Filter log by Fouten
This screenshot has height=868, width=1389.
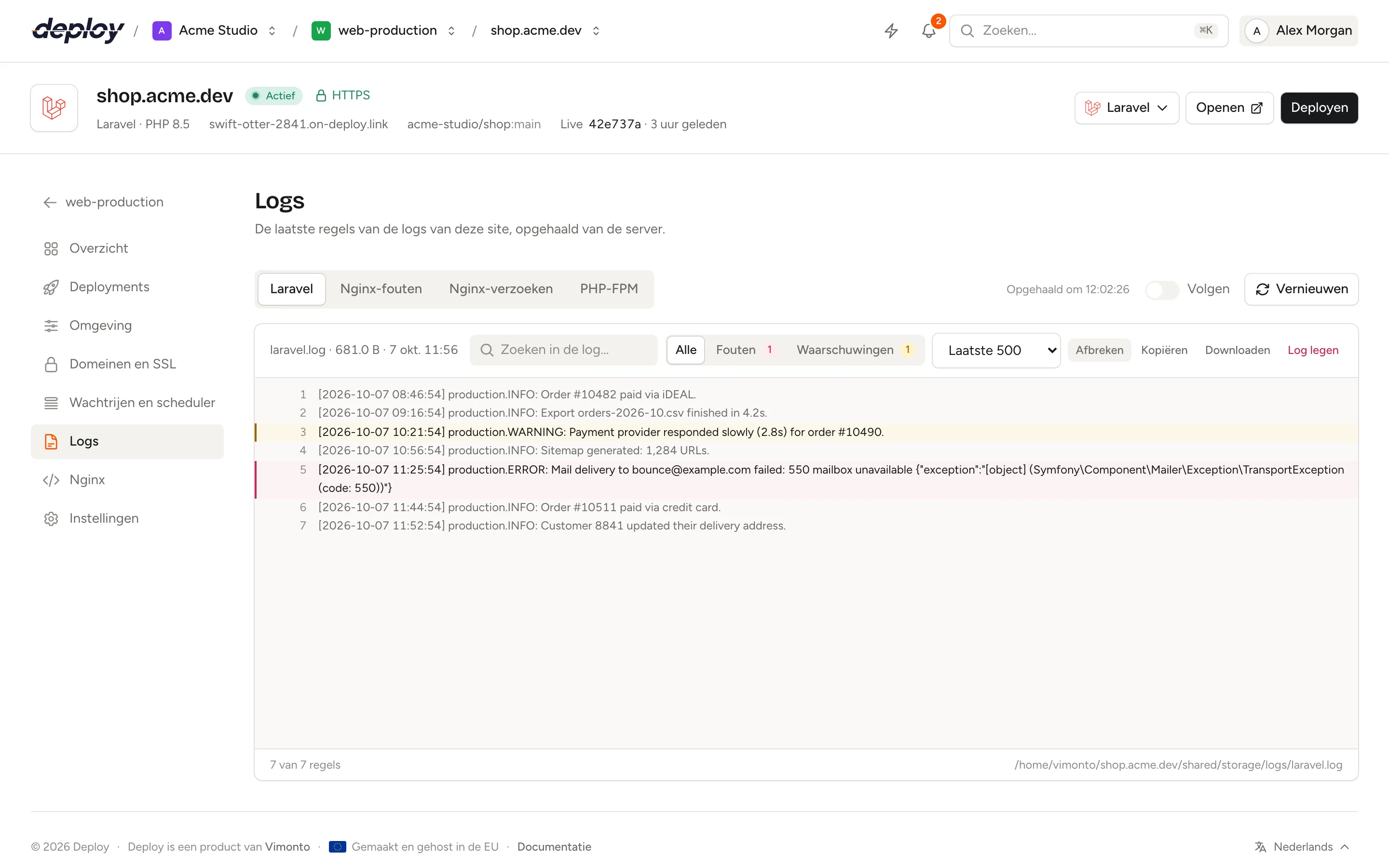(745, 350)
